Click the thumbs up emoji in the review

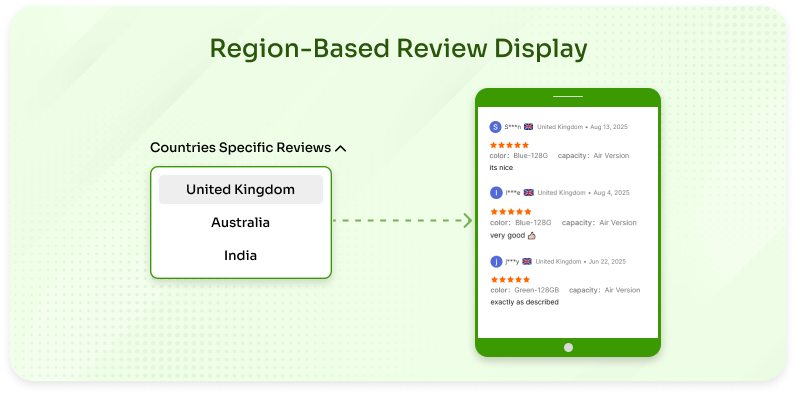coord(532,236)
